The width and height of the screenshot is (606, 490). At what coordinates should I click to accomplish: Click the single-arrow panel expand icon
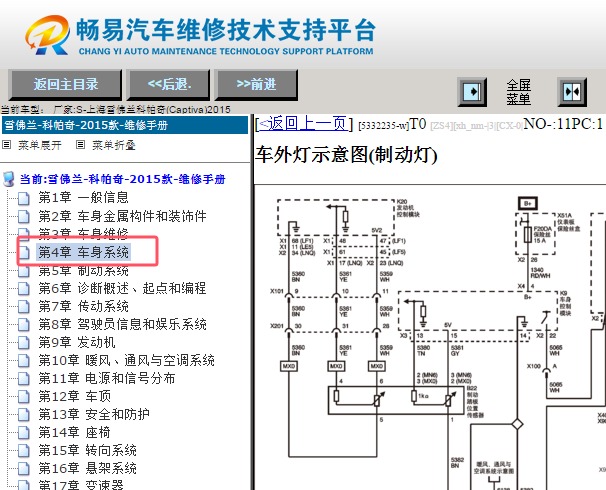(472, 92)
